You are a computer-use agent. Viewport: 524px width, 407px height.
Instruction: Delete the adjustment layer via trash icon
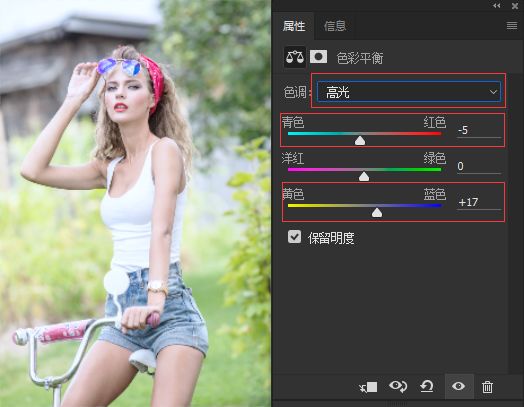[487, 387]
